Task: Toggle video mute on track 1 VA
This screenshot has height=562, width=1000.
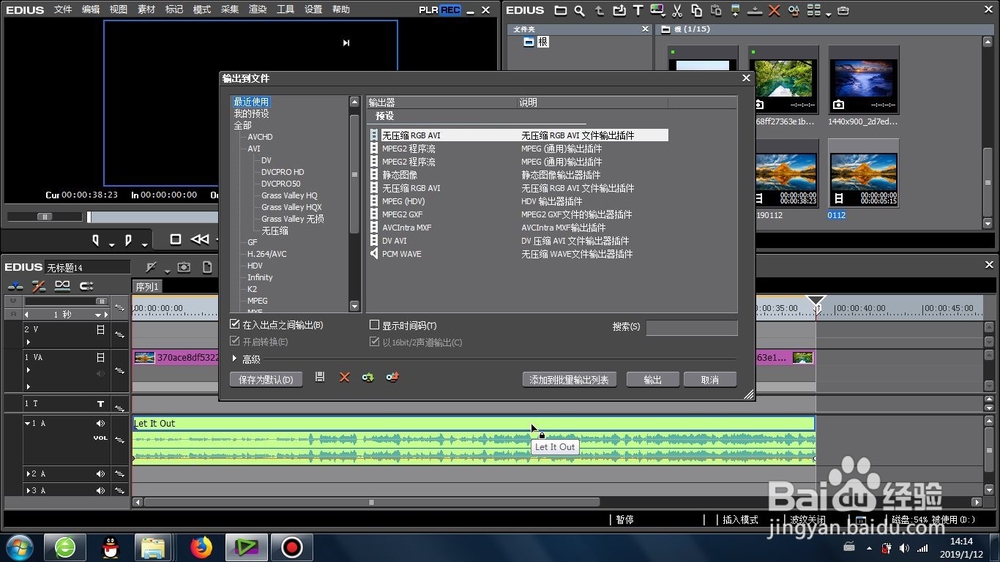Action: [100, 357]
